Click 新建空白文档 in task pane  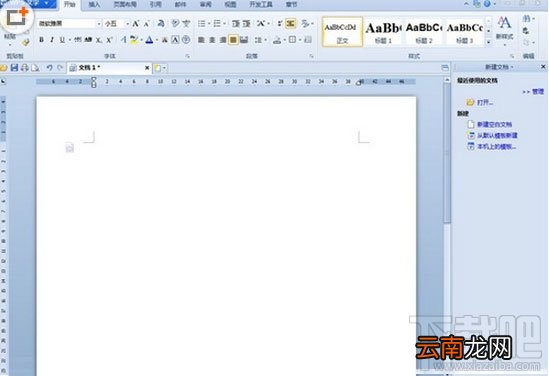pos(494,124)
